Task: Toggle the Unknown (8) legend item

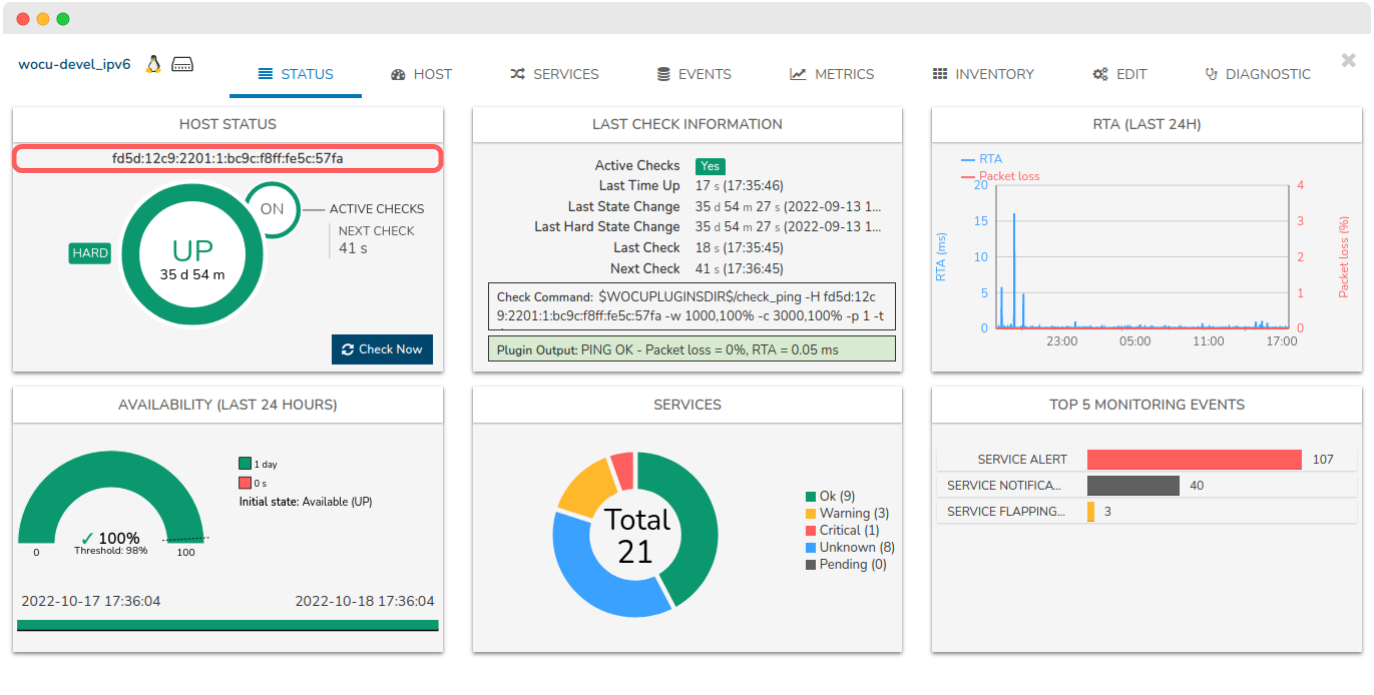Action: [850, 547]
